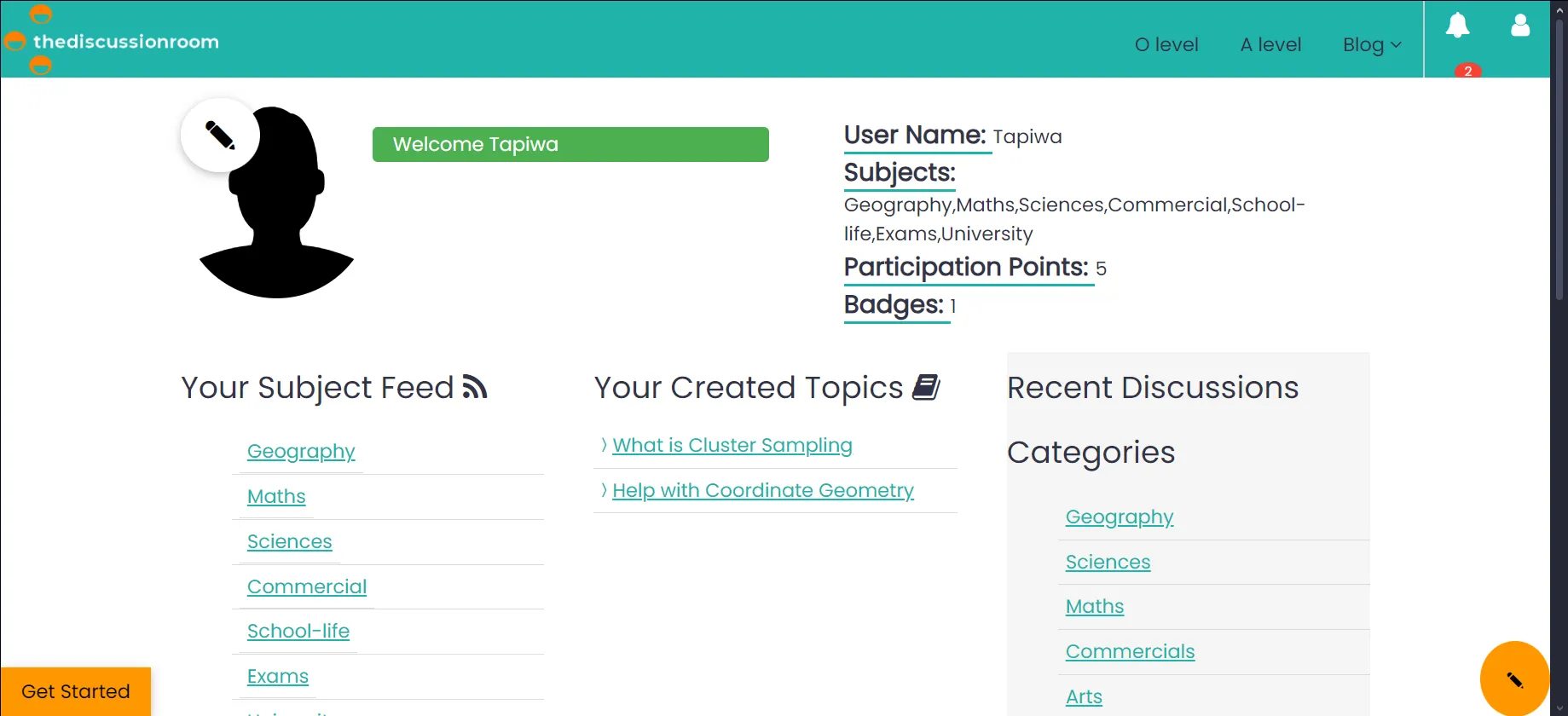Click the Welcome Tapiwa green banner

click(x=570, y=144)
